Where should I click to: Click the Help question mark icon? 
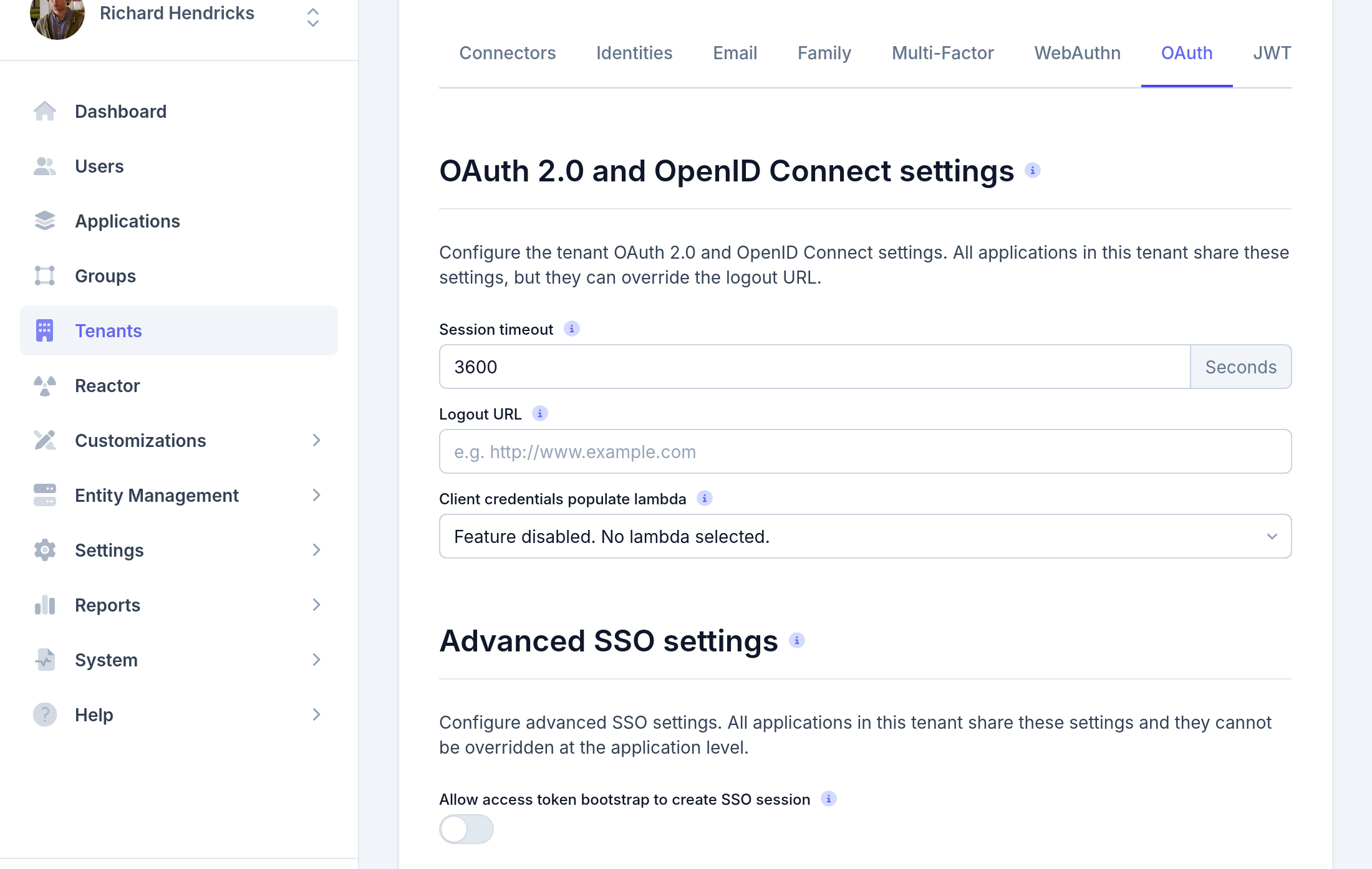(45, 714)
